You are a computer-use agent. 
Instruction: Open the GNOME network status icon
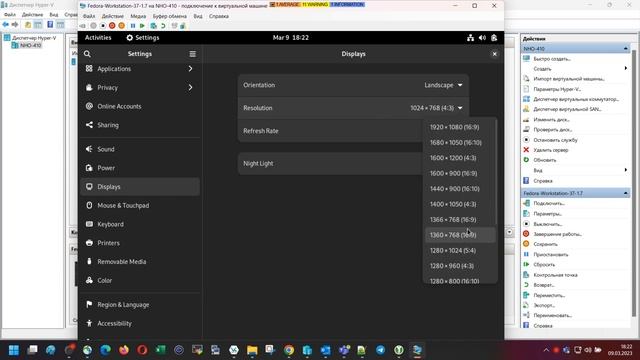click(471, 38)
